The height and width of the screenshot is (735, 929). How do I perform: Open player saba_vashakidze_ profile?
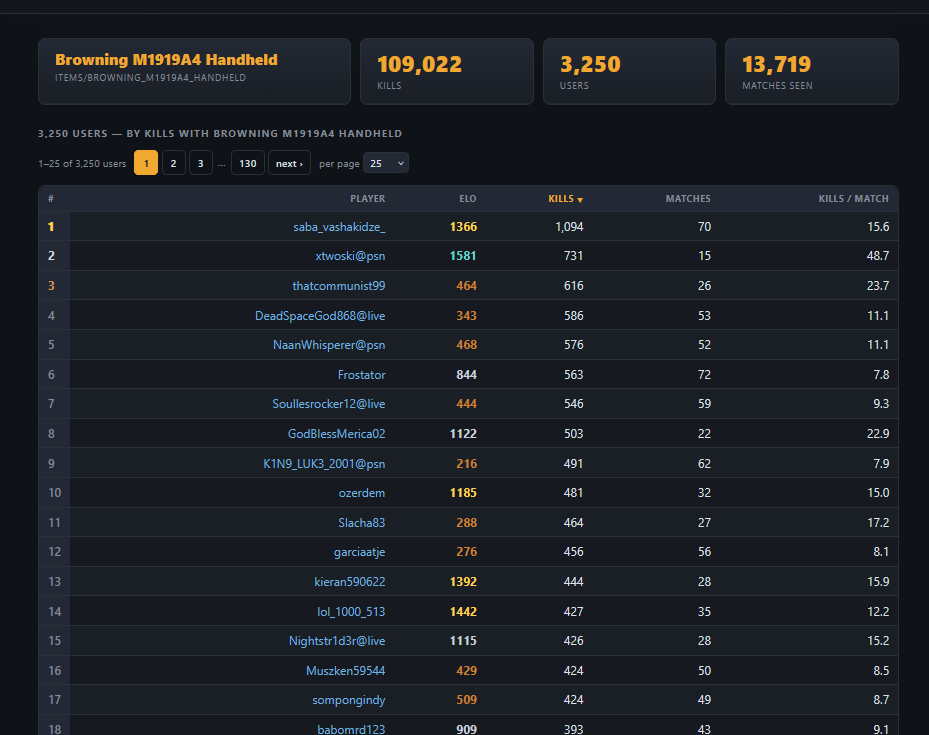coord(339,227)
